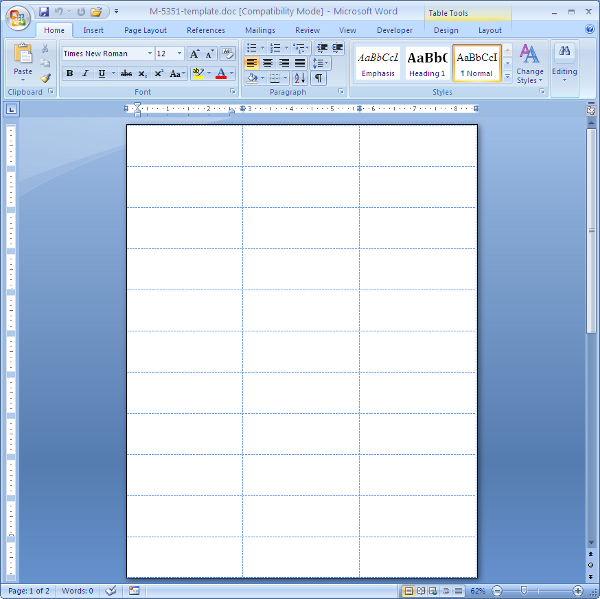Screen dimensions: 600x599
Task: Click the Change Styles button
Action: click(530, 63)
